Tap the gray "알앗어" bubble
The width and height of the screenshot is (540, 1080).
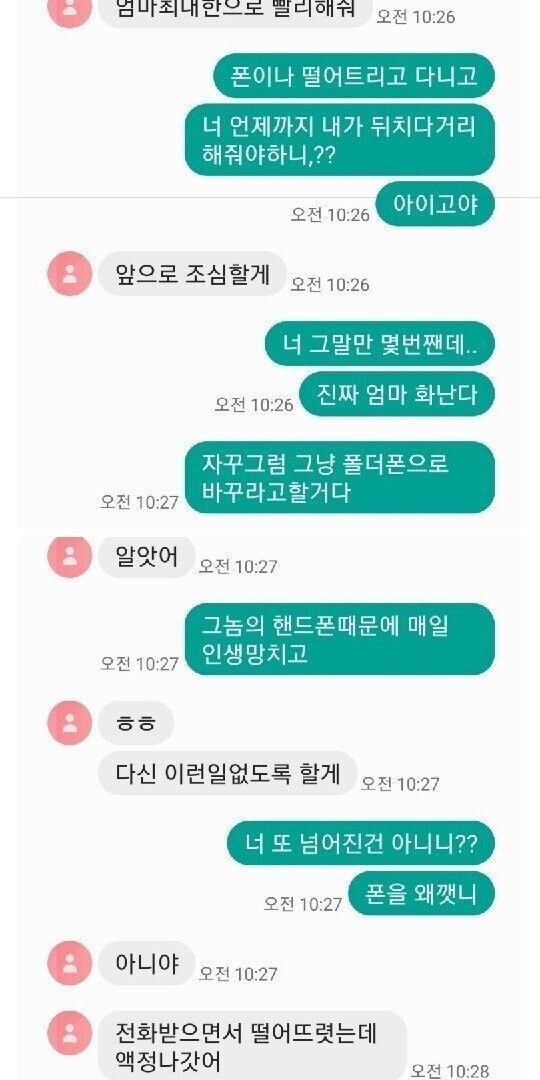(x=147, y=556)
